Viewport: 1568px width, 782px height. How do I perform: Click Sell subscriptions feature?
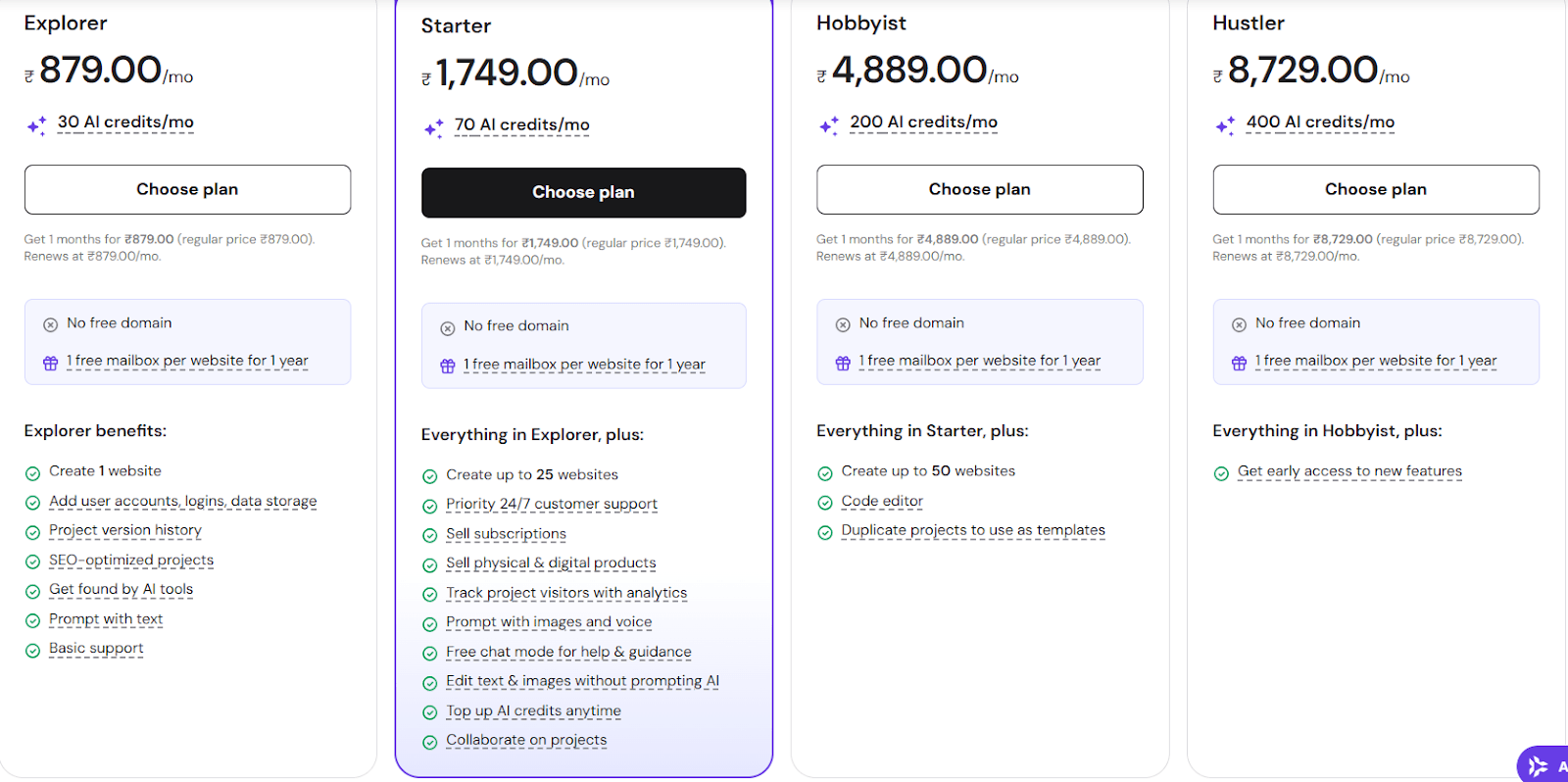pos(506,534)
